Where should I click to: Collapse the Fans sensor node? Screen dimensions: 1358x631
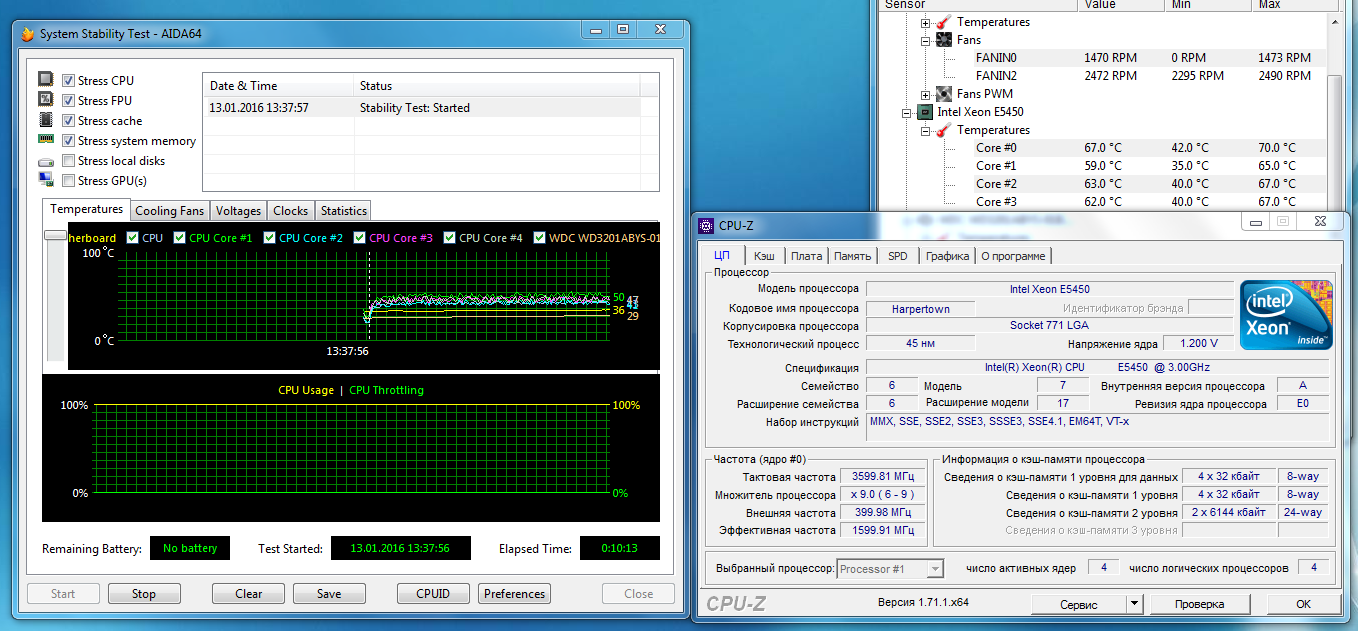tap(926, 40)
